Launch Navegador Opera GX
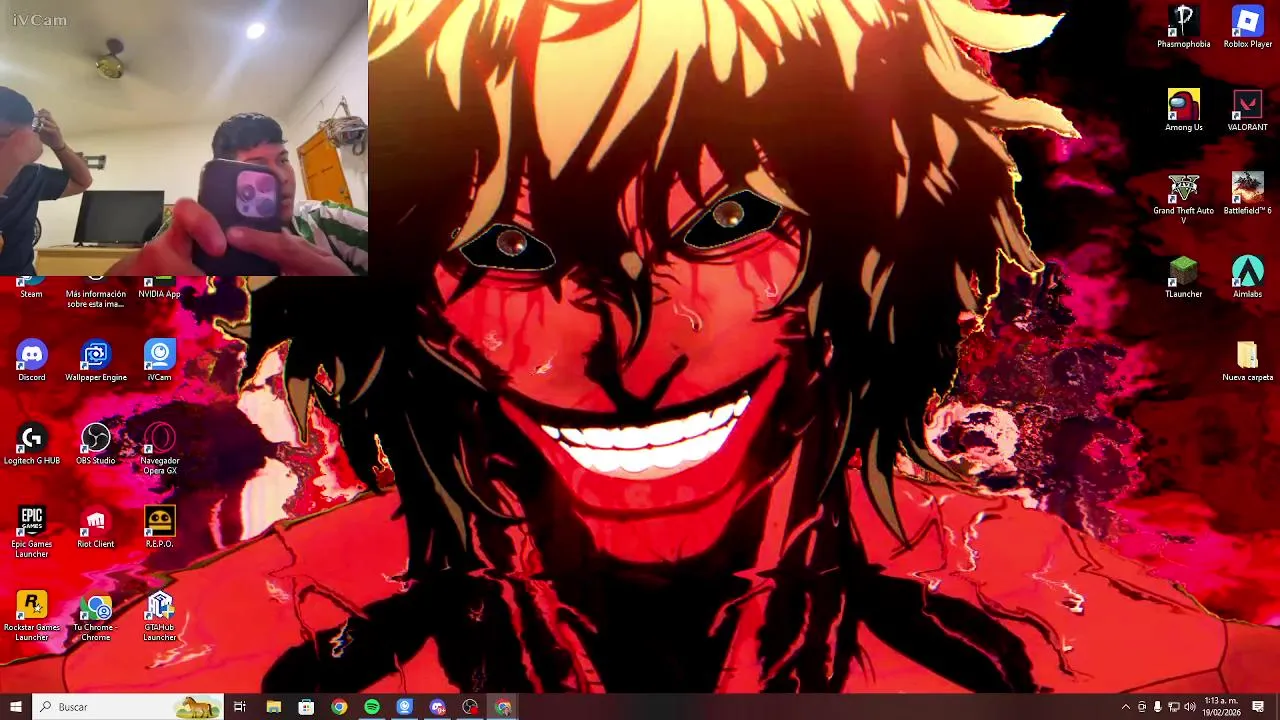Screen dimensions: 1280x720 tap(160, 449)
